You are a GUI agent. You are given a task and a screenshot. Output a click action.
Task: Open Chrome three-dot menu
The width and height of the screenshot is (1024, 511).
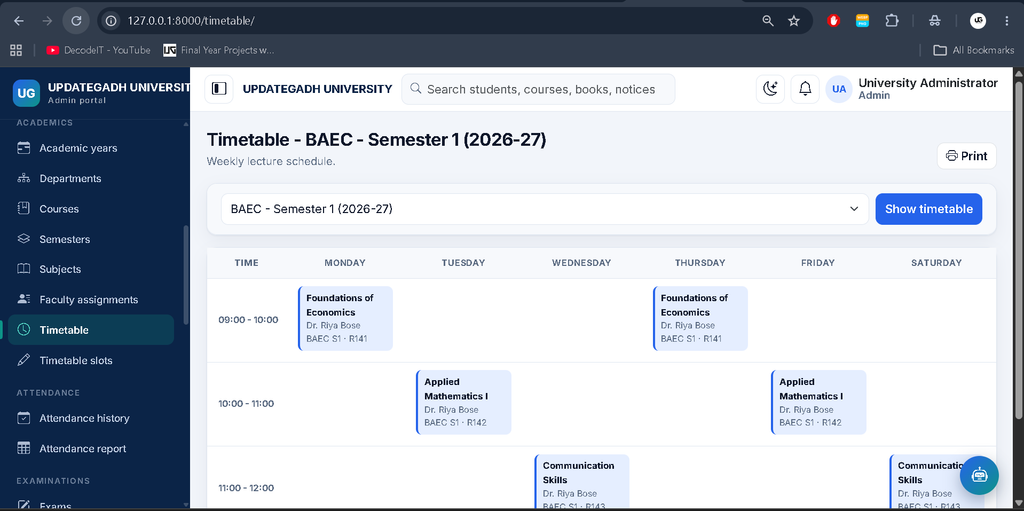(1006, 21)
